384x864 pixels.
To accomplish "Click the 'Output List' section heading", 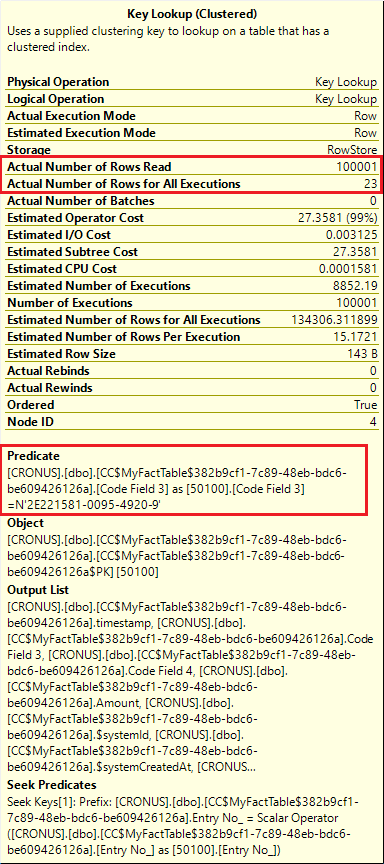I will tap(38, 590).
